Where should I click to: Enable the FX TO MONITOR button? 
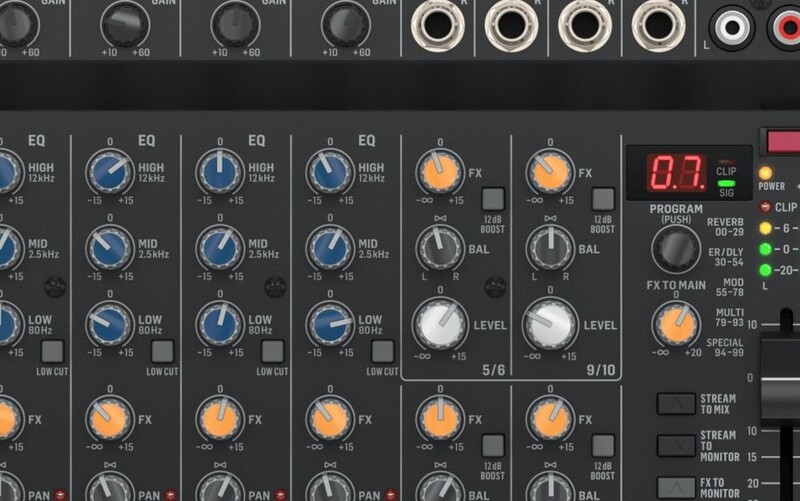(x=676, y=487)
